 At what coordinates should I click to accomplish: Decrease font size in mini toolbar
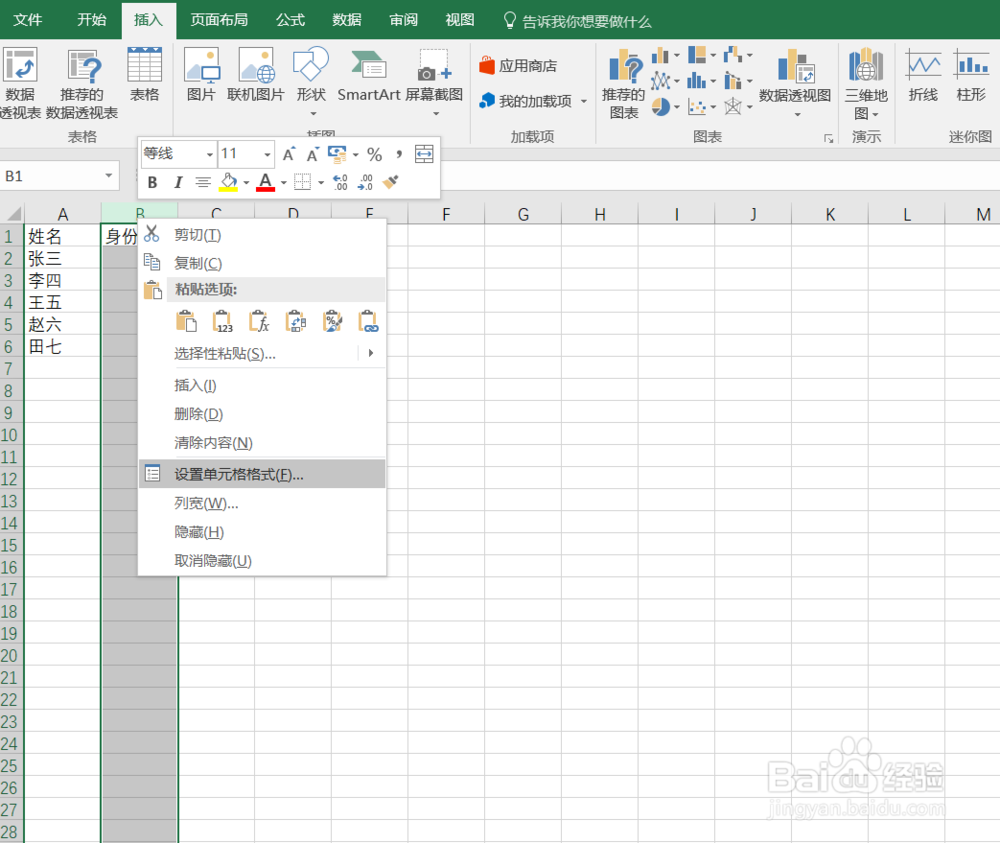[312, 154]
